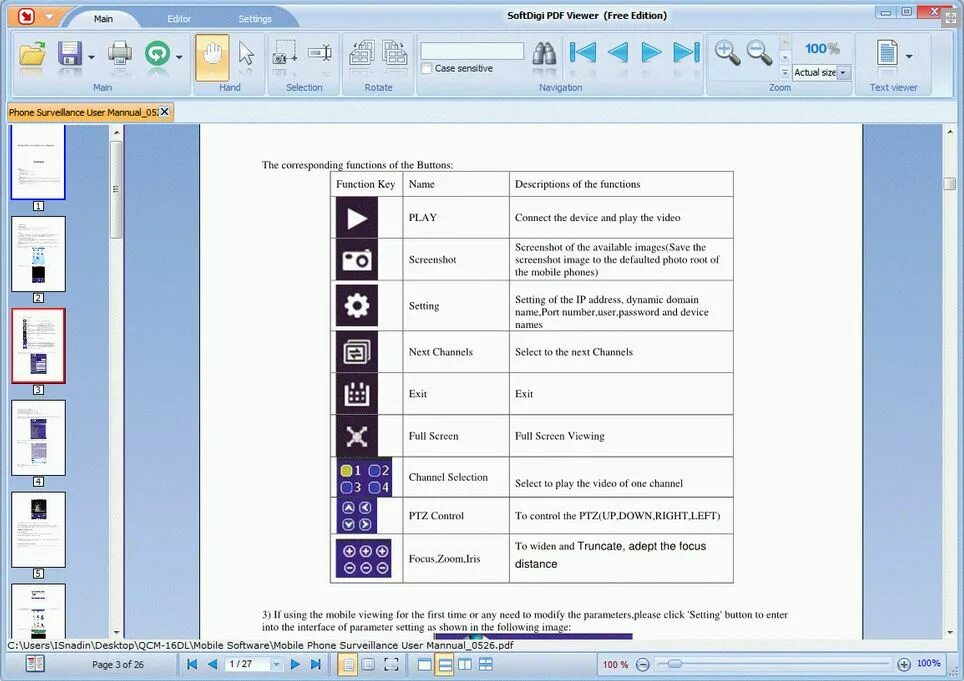964x681 pixels.
Task: Open the 1 / 27 page number dropdown
Action: coord(276,664)
